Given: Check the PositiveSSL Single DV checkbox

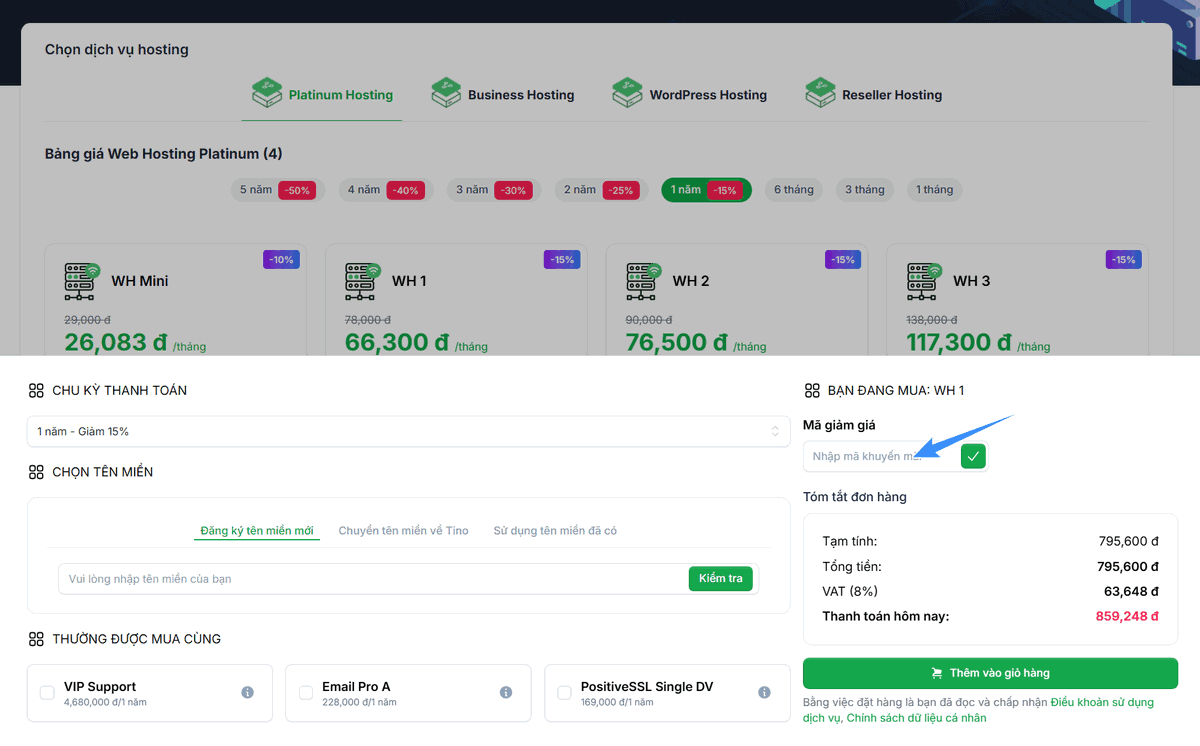Looking at the screenshot, I should click(564, 693).
